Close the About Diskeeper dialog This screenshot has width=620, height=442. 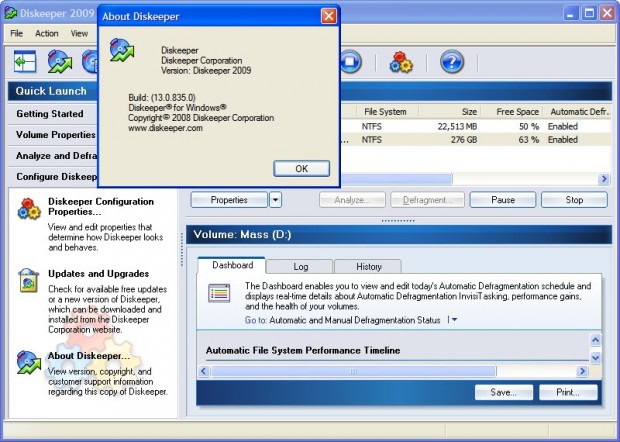click(x=329, y=16)
